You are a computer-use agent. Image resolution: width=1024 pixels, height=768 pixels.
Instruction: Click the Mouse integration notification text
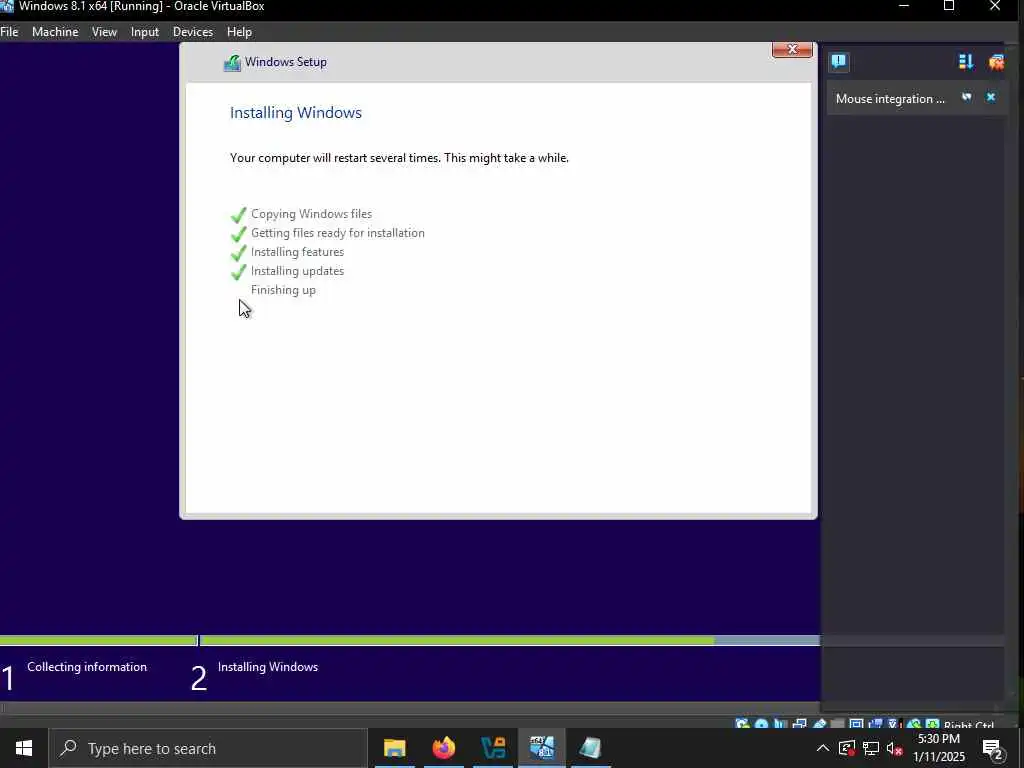(x=890, y=99)
